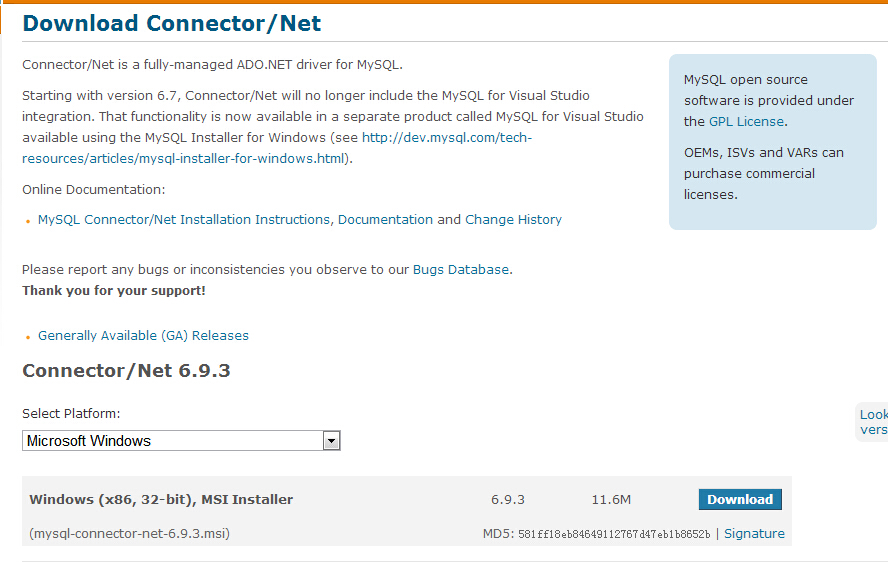Open the GPL License link
888x562 pixels.
pos(746,122)
